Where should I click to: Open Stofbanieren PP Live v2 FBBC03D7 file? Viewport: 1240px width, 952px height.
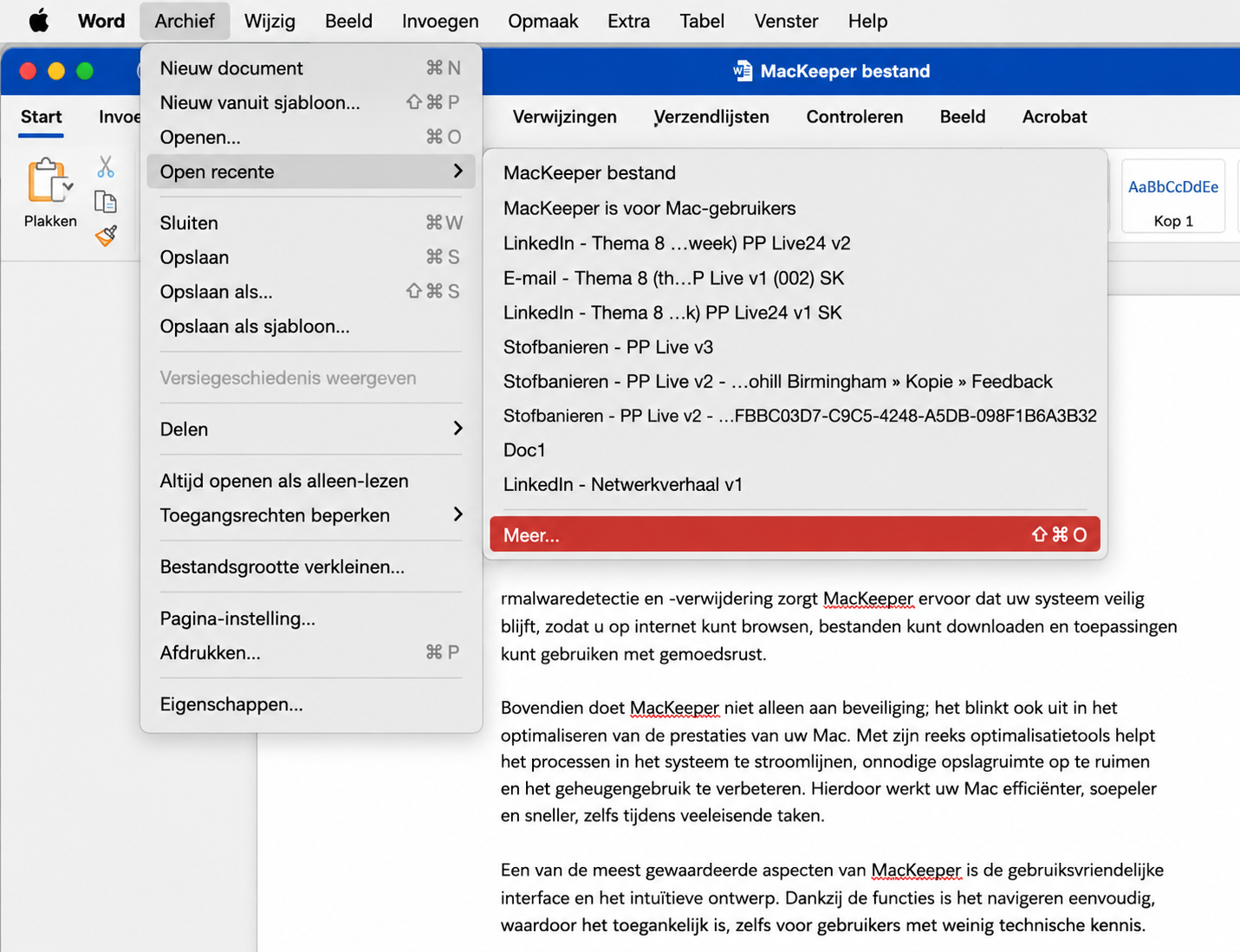point(795,416)
